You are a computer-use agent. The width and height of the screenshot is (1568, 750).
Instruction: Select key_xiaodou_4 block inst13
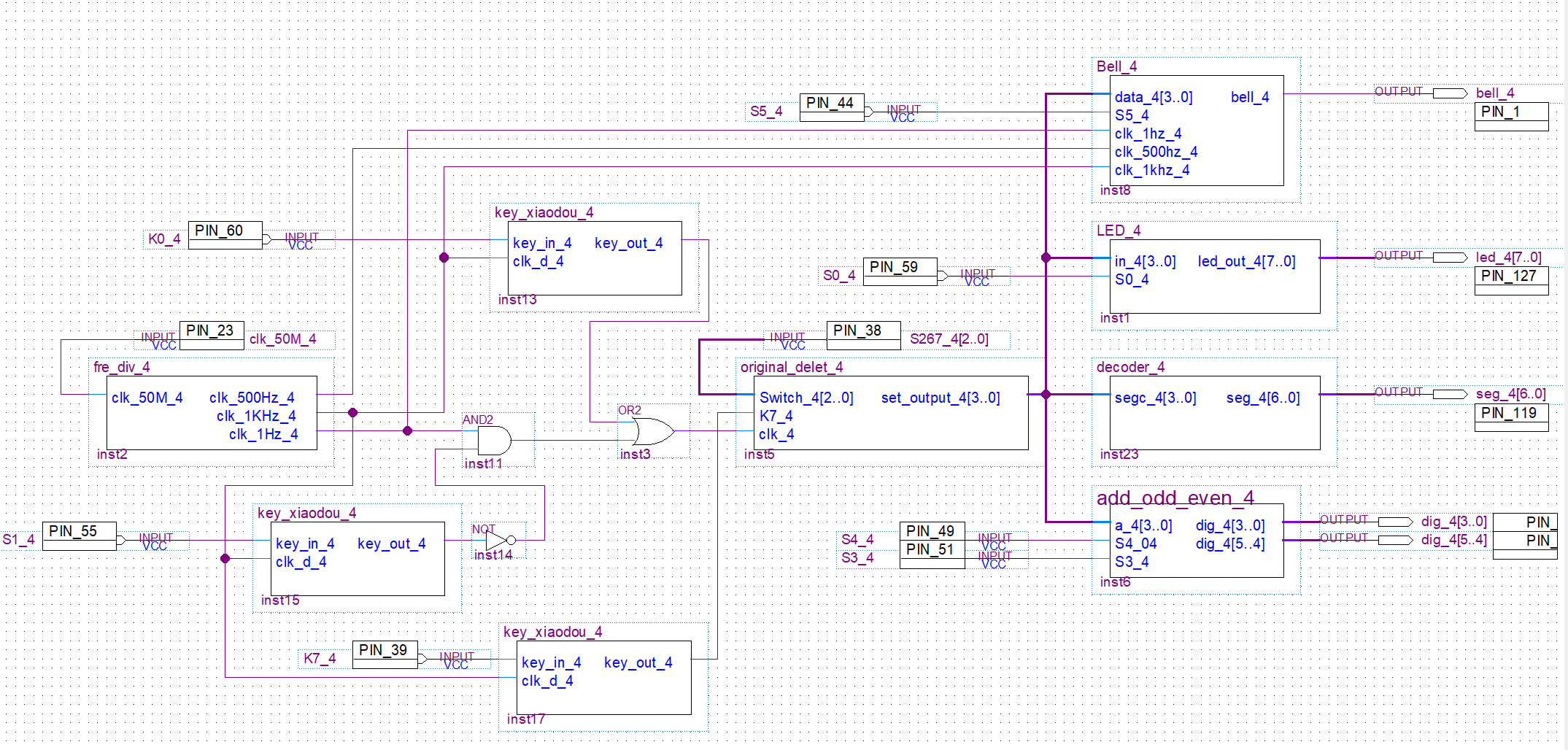(595, 258)
